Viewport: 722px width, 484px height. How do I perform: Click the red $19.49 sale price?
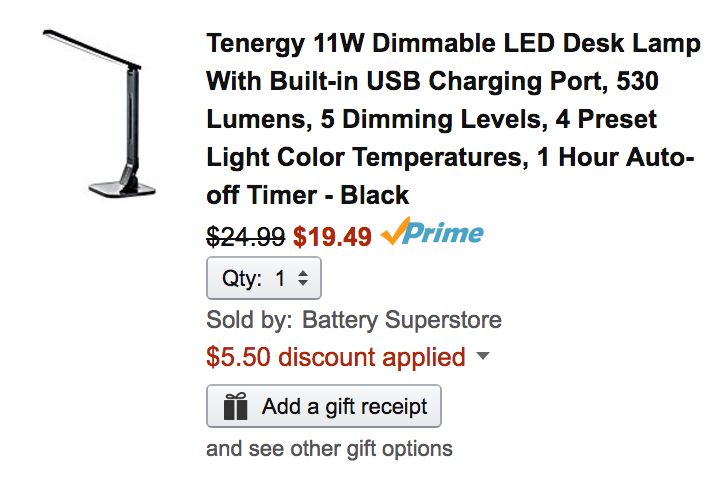[x=332, y=236]
